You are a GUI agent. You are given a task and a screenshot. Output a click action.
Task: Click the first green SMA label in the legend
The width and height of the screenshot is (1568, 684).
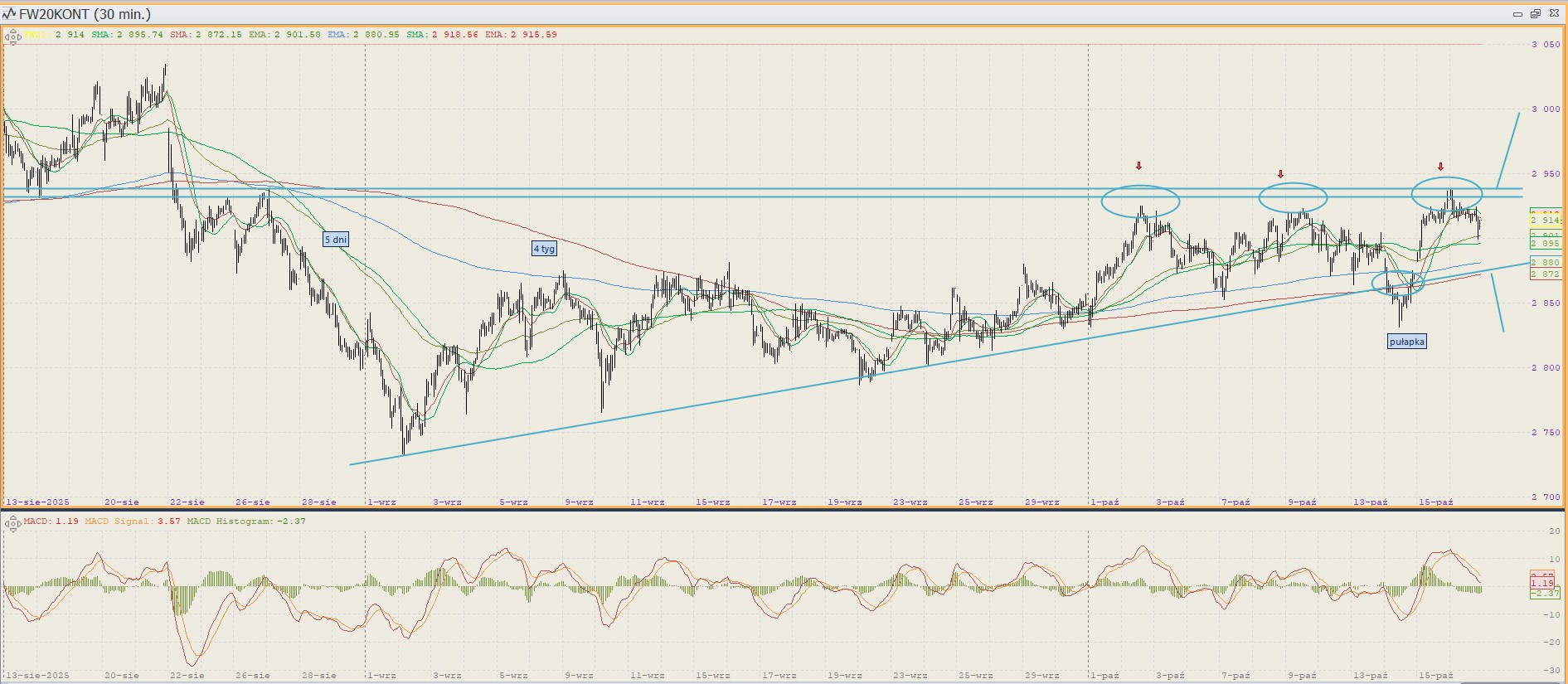click(103, 35)
